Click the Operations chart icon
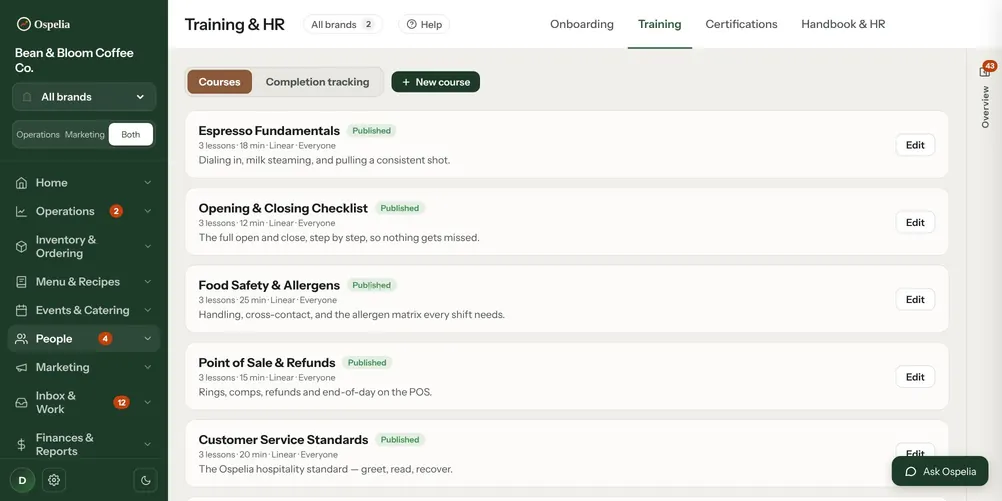 [21, 212]
